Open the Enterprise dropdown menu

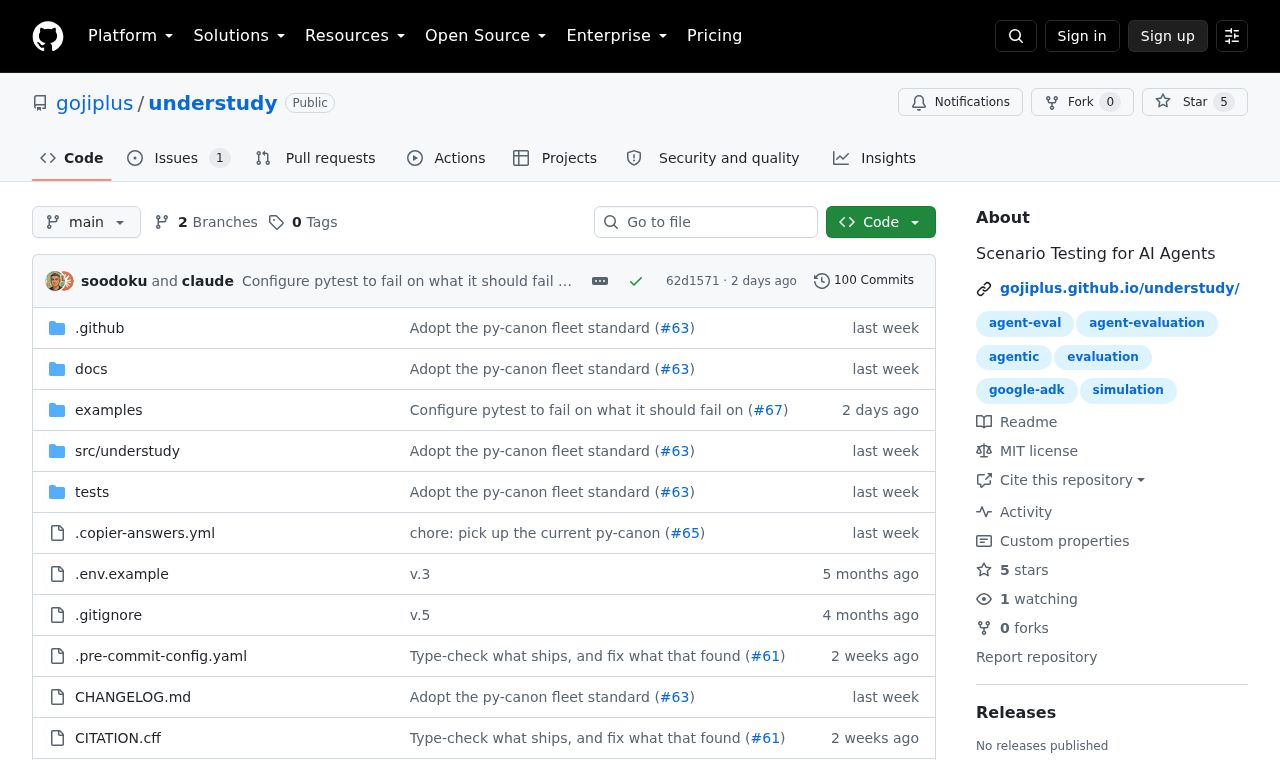point(616,36)
